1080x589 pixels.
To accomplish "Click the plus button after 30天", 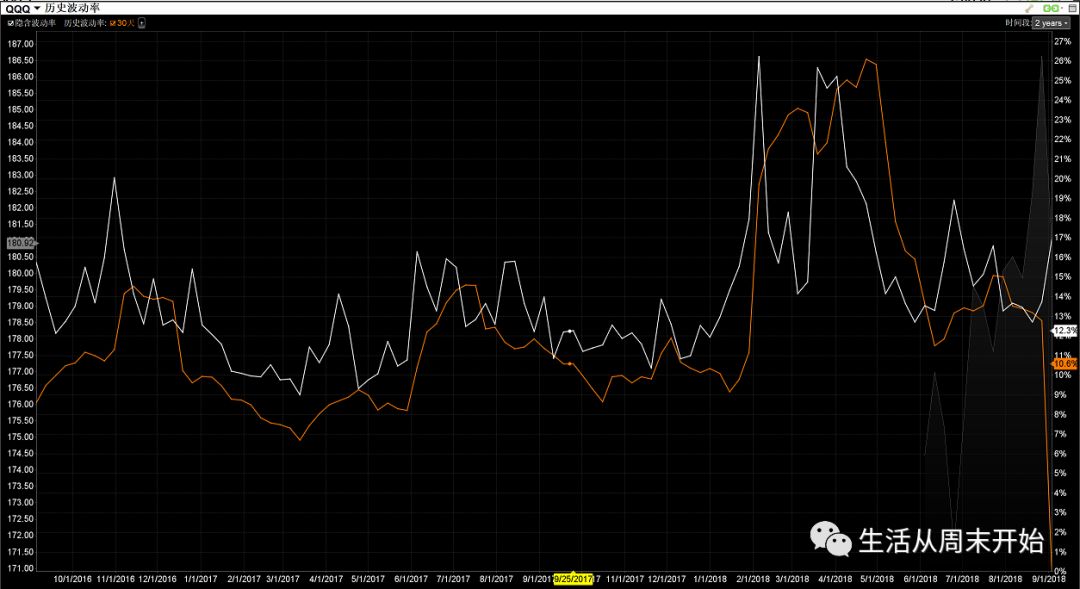I will point(142,23).
